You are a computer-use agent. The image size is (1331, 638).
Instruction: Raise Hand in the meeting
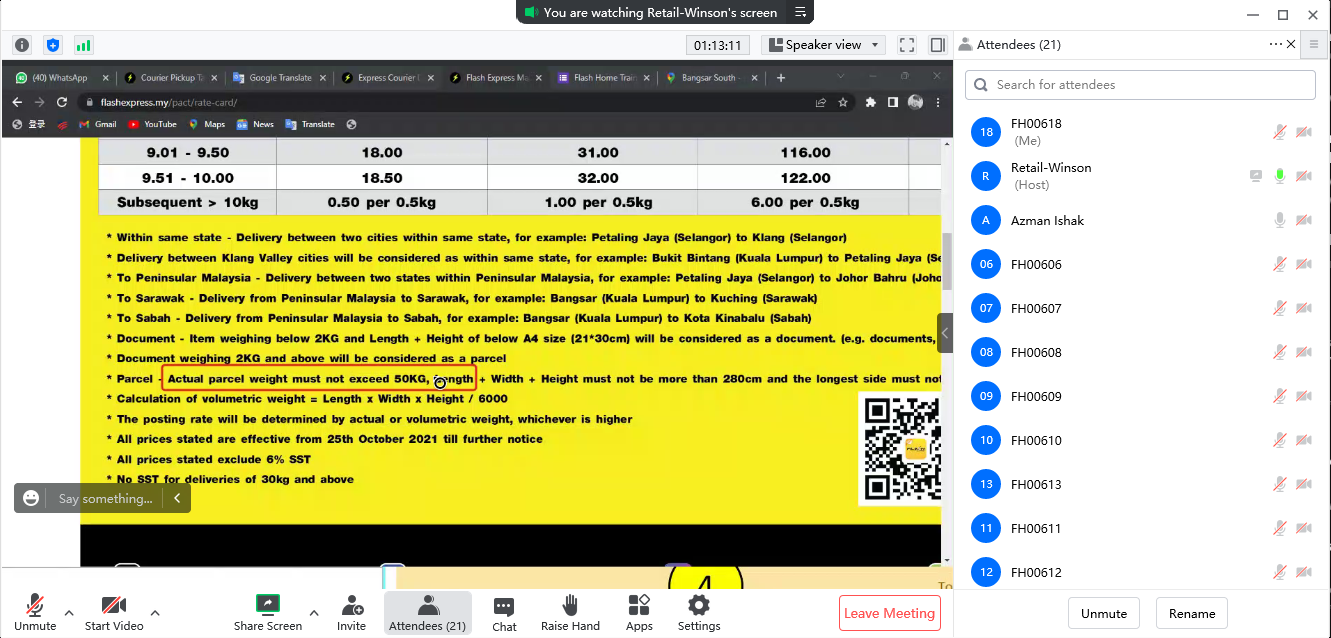[x=570, y=613]
